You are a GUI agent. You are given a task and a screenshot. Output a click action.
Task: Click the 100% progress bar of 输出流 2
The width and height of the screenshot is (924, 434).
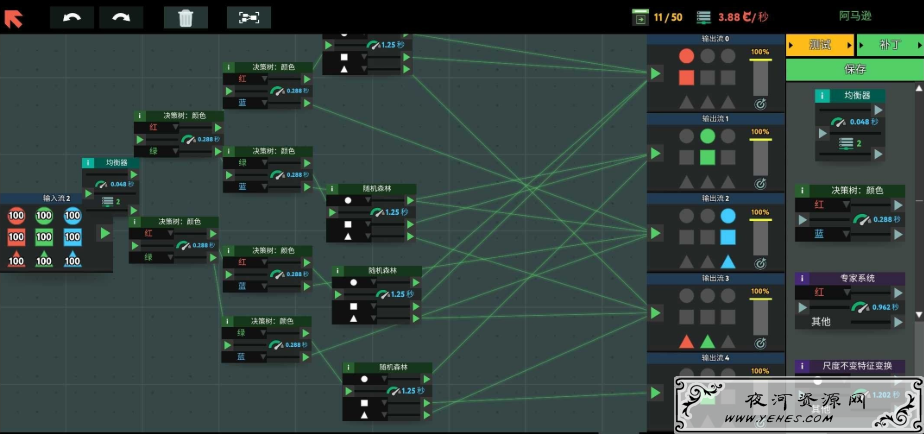(x=760, y=236)
